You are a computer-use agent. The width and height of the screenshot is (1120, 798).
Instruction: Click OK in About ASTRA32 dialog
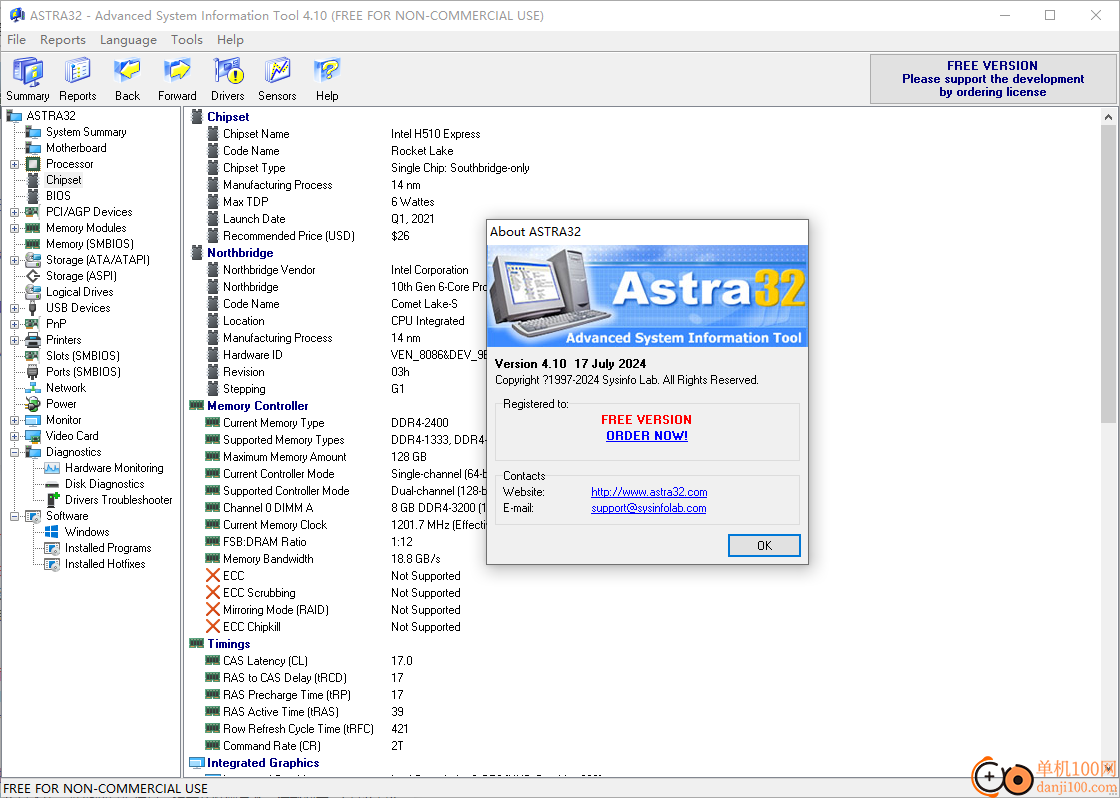click(764, 546)
